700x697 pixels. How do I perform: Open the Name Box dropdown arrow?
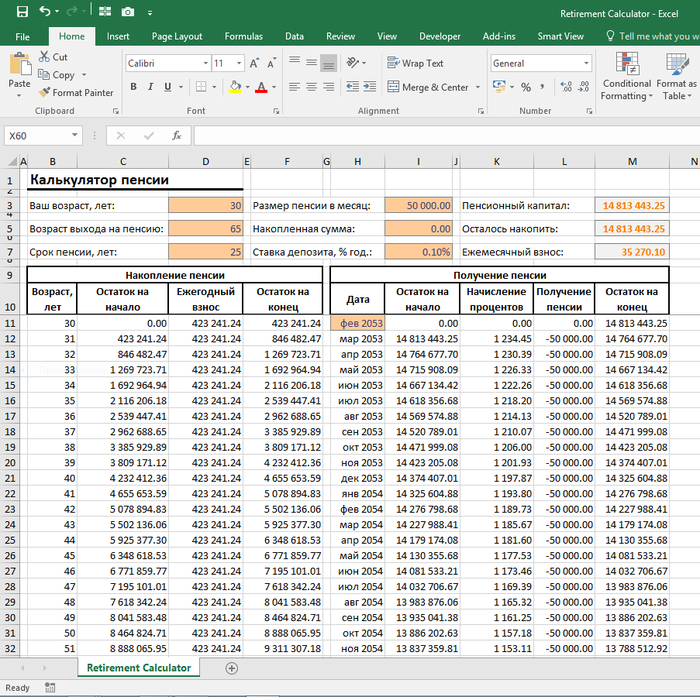(75, 135)
